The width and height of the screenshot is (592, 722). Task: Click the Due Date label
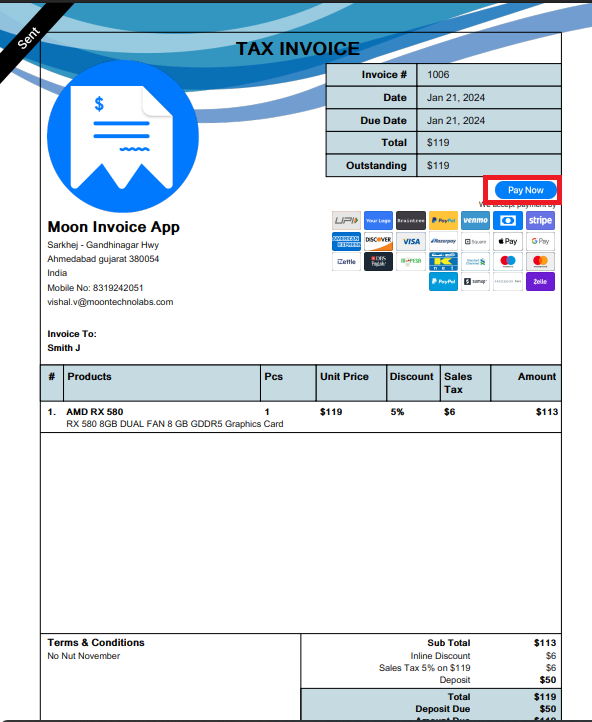(383, 121)
